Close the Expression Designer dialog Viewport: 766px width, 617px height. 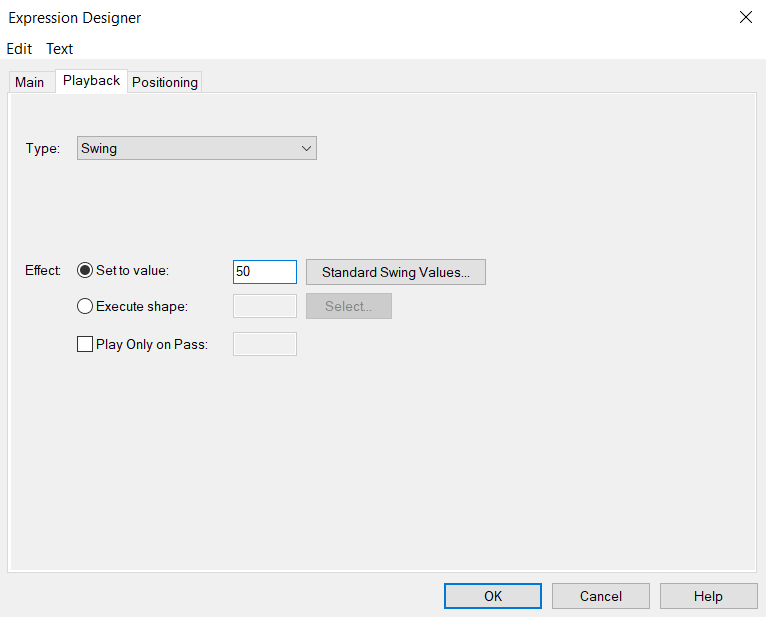coord(744,17)
